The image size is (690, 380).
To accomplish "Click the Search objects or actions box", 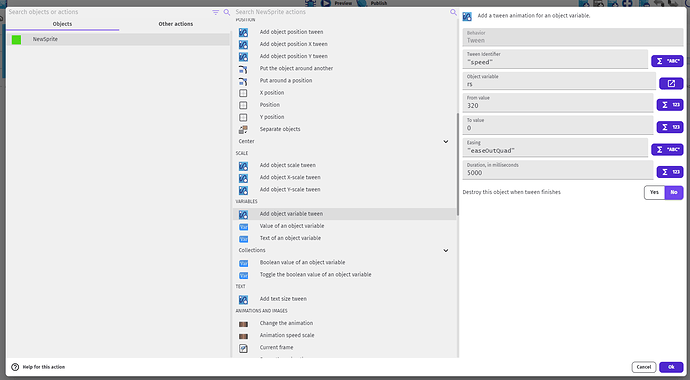I will point(108,12).
